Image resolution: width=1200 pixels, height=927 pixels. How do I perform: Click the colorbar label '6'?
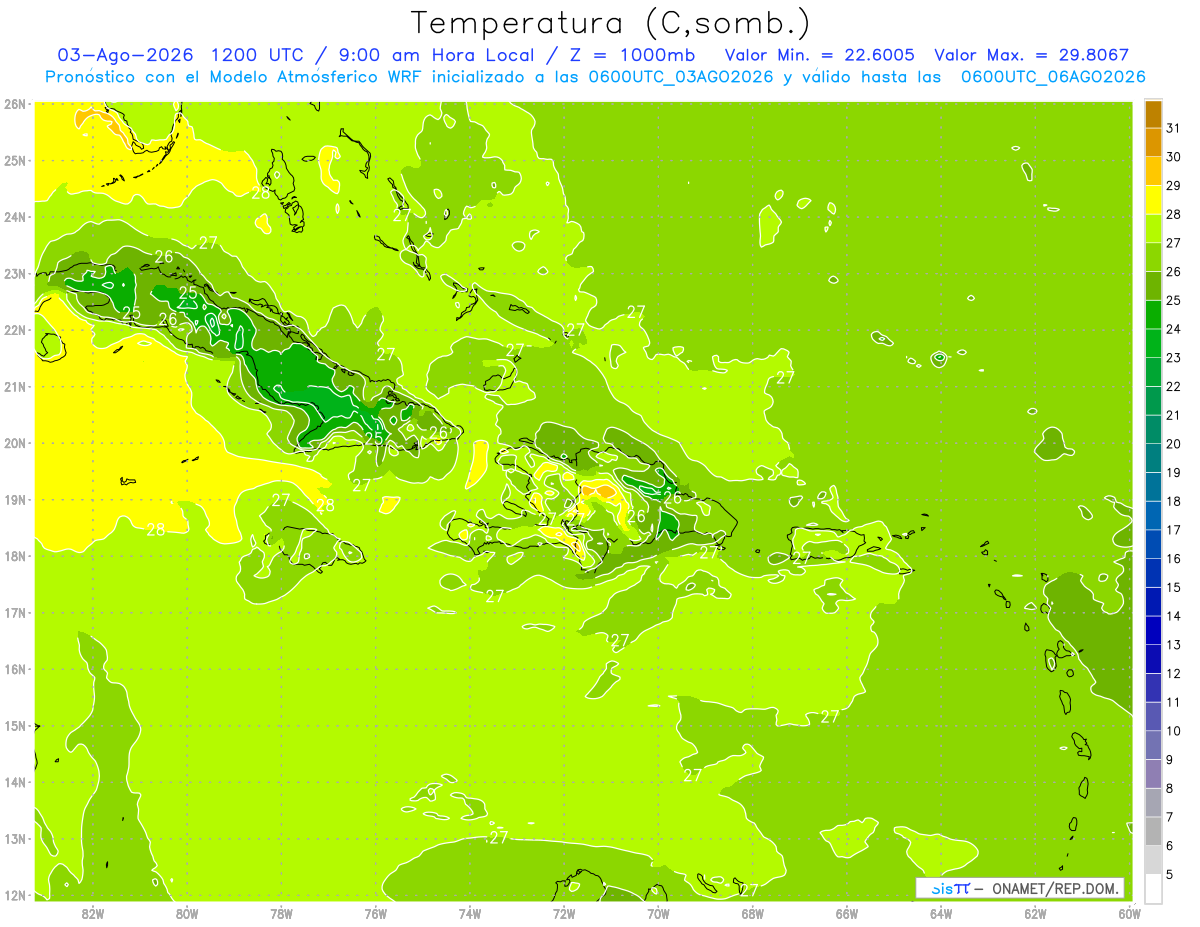click(1170, 846)
